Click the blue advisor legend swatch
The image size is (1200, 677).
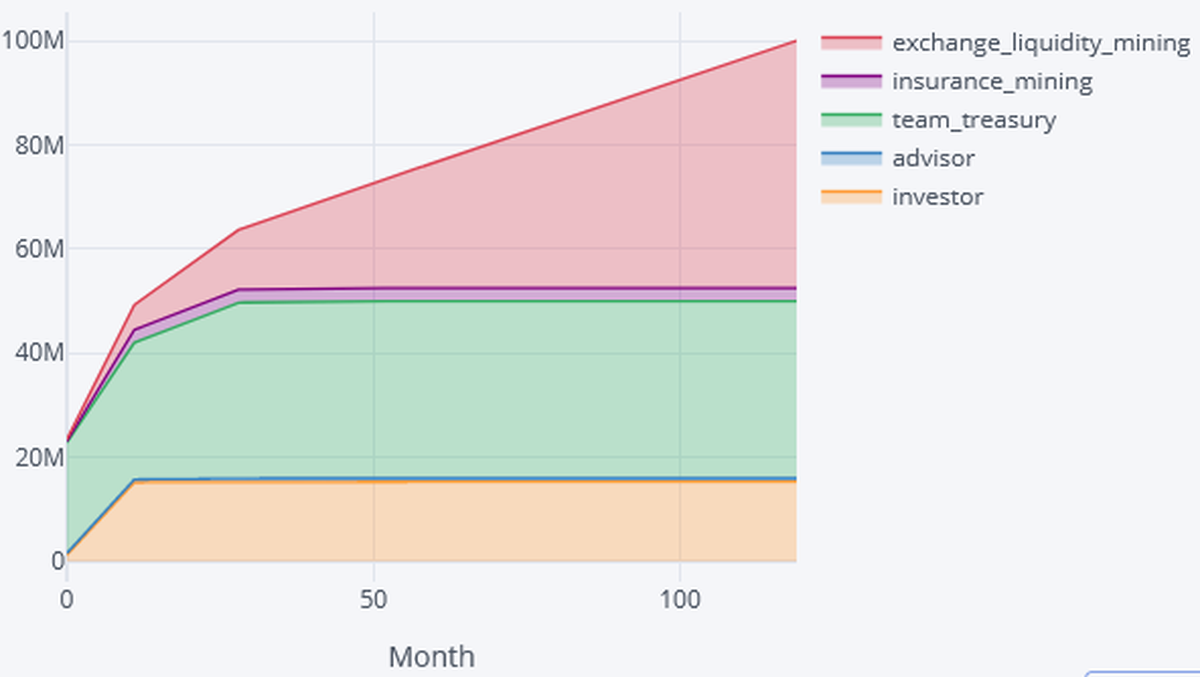[x=852, y=158]
